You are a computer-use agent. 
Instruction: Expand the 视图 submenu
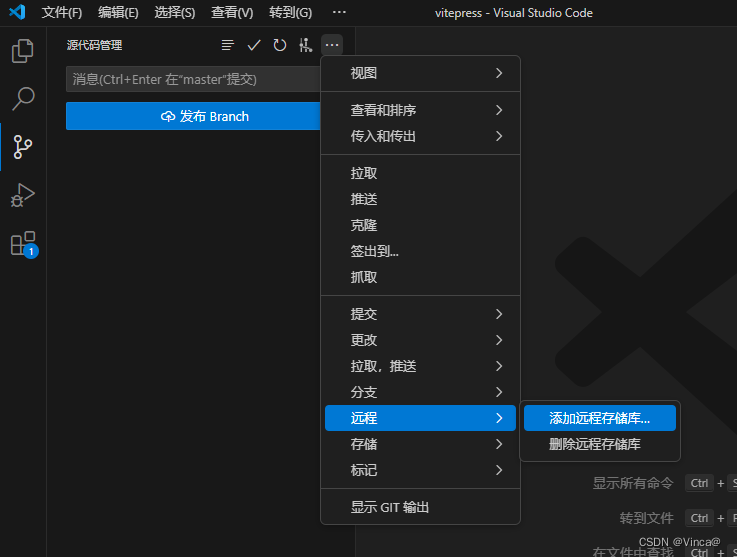[420, 73]
